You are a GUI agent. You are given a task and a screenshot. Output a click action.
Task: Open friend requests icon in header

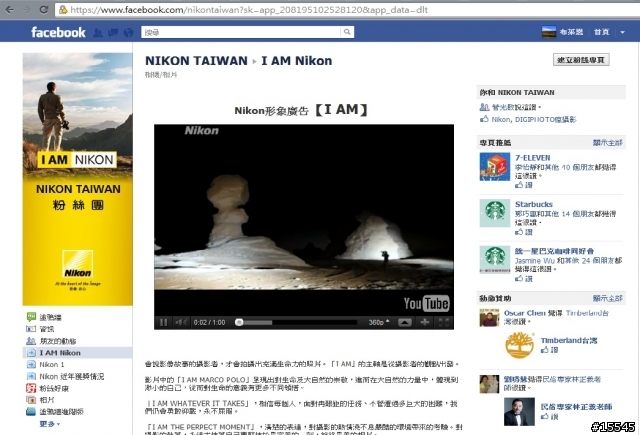click(98, 33)
